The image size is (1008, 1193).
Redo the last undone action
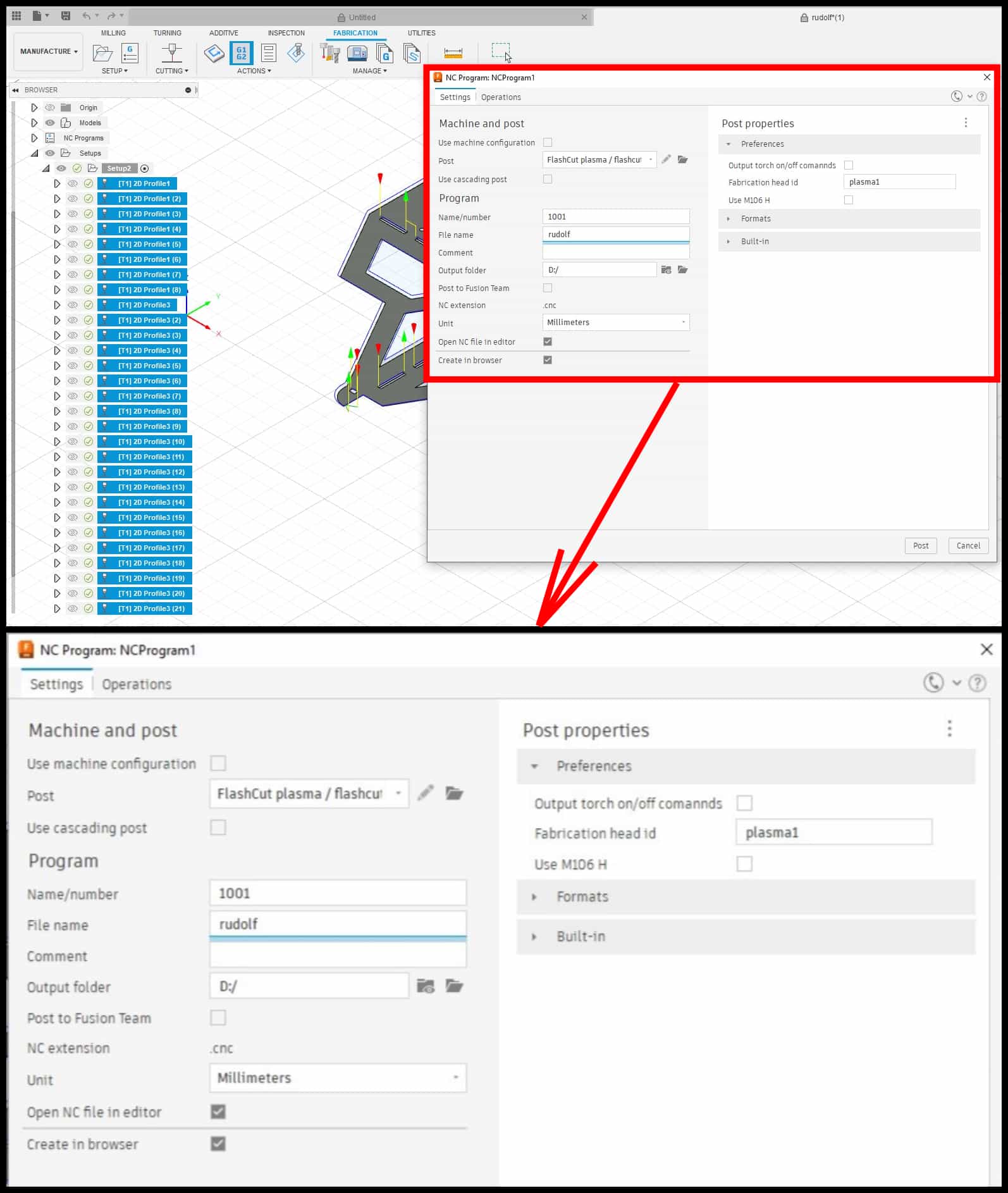(x=111, y=16)
